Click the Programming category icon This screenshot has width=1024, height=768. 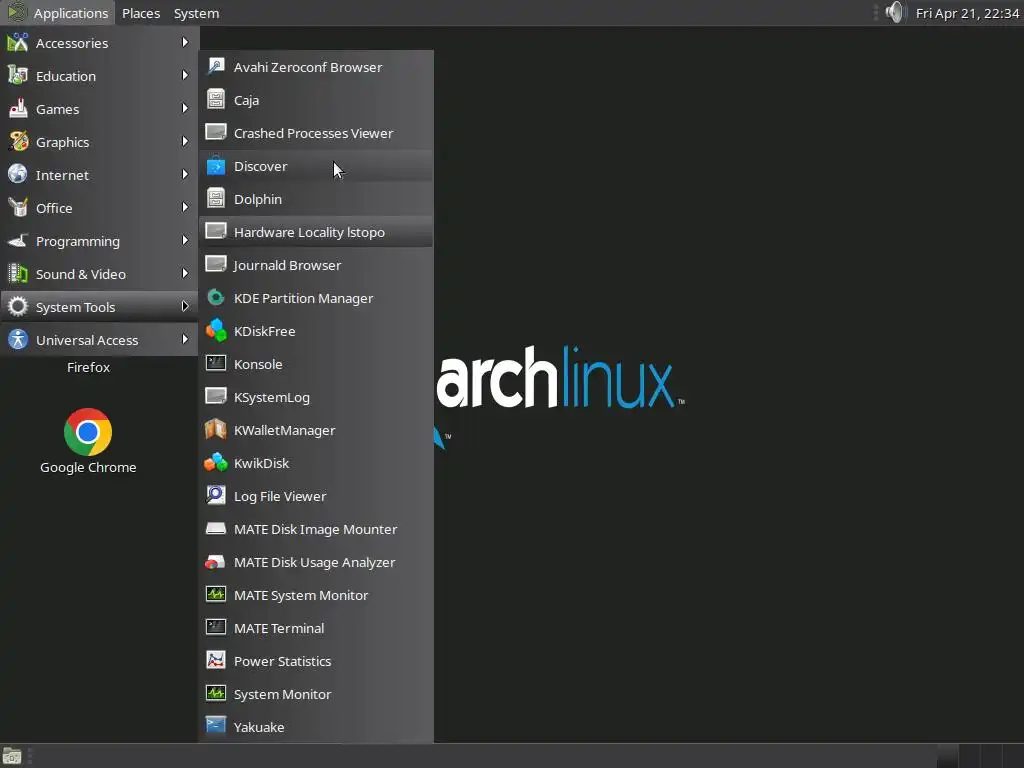18,241
